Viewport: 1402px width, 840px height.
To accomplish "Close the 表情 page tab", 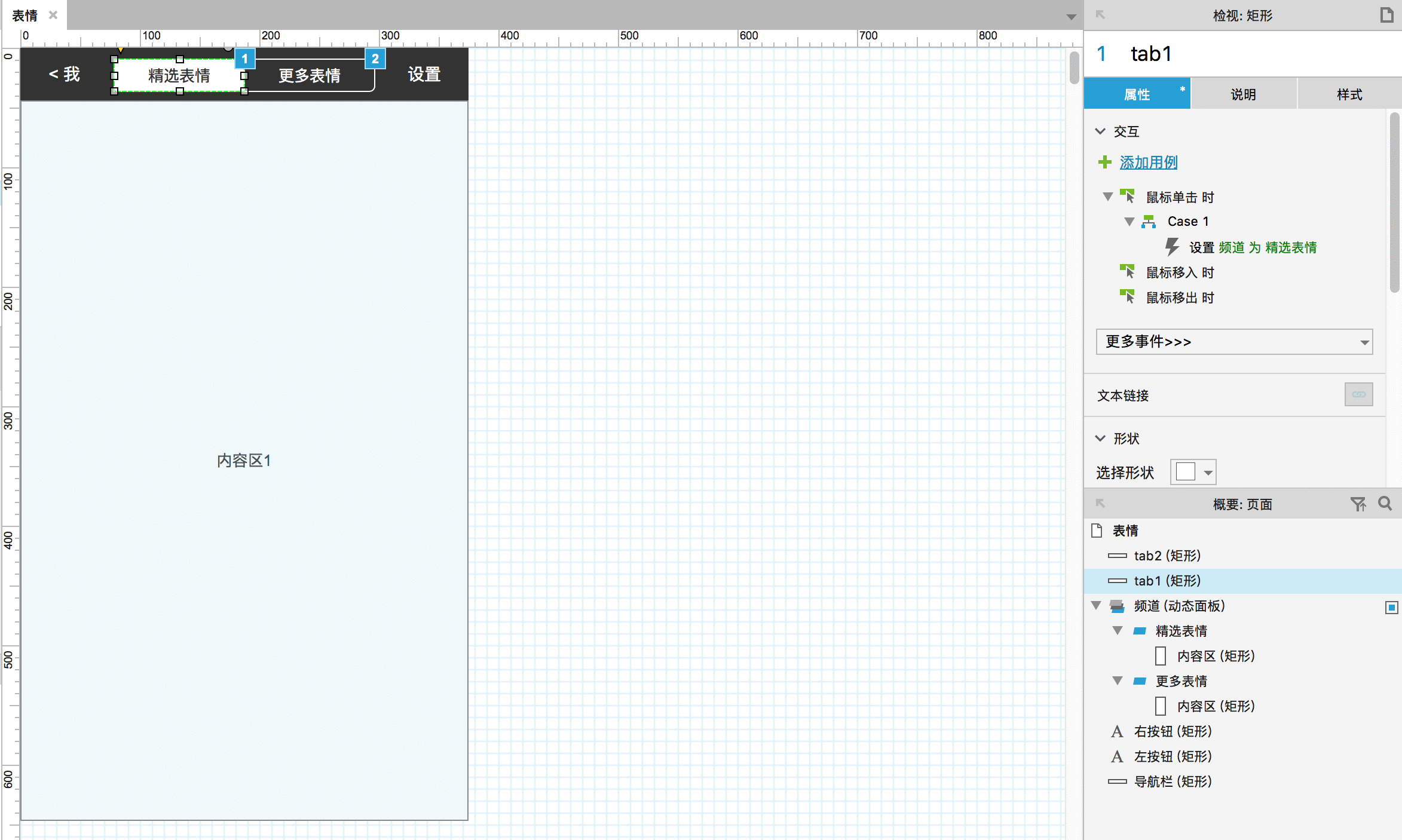I will click(x=53, y=15).
